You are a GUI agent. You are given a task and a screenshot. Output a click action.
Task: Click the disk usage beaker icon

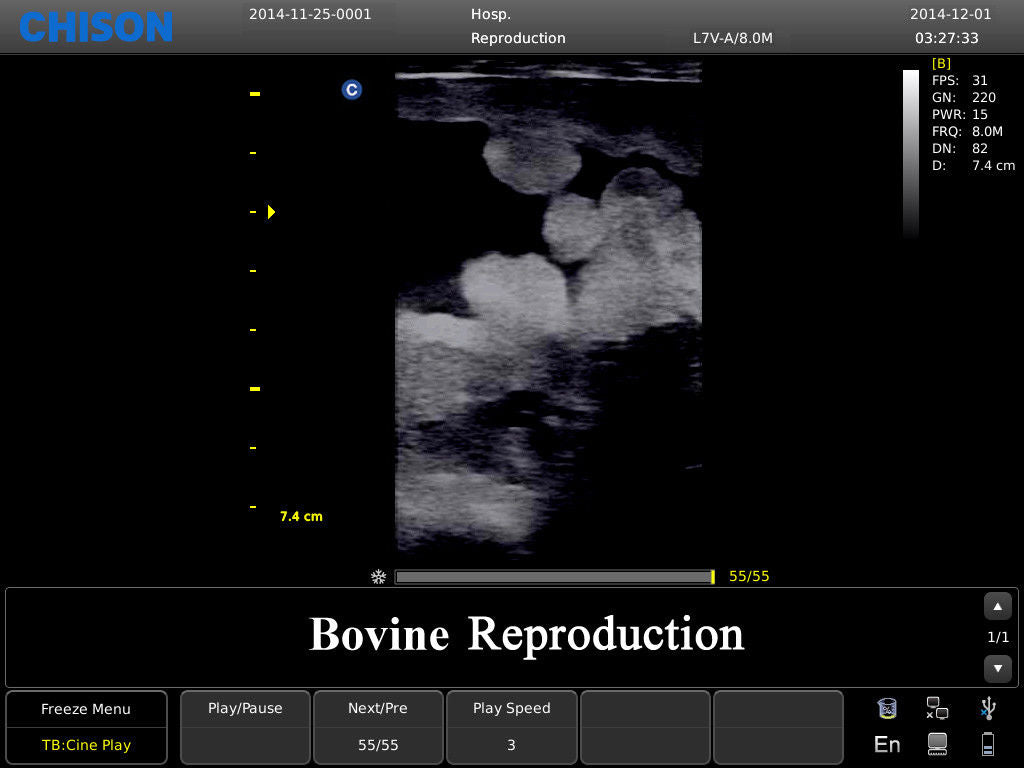[x=887, y=707]
